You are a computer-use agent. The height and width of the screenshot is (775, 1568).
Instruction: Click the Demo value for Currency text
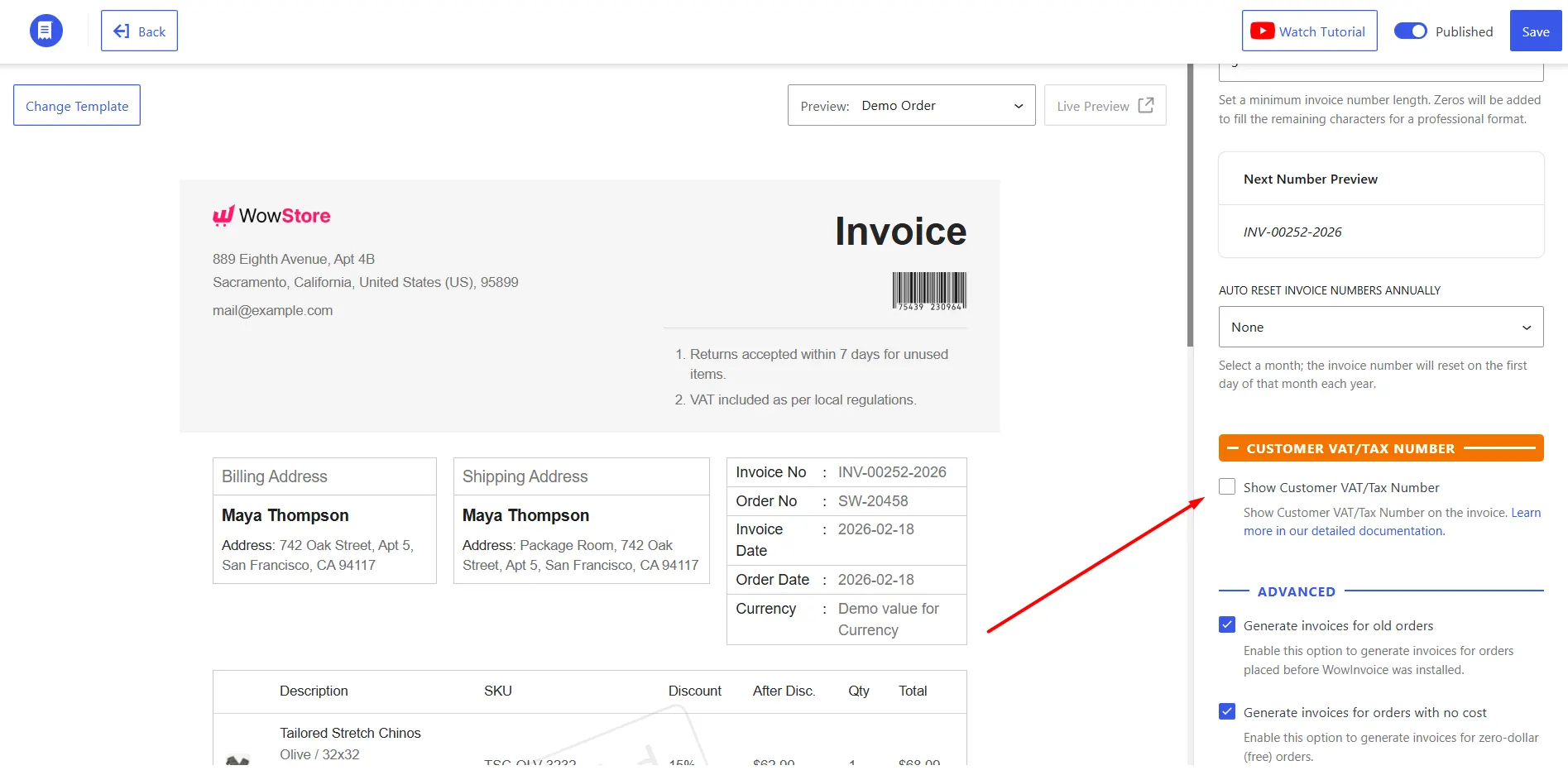889,619
